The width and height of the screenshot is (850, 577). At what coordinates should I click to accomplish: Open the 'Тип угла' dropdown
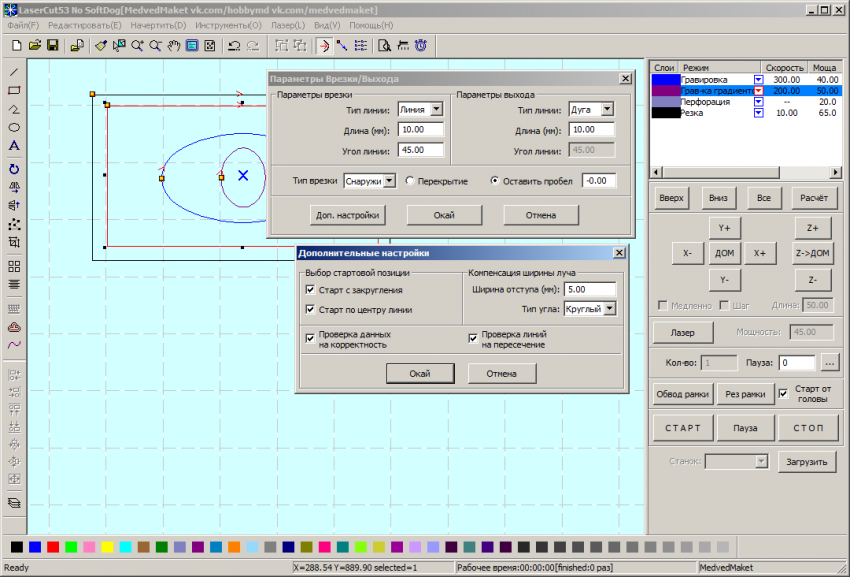[609, 310]
